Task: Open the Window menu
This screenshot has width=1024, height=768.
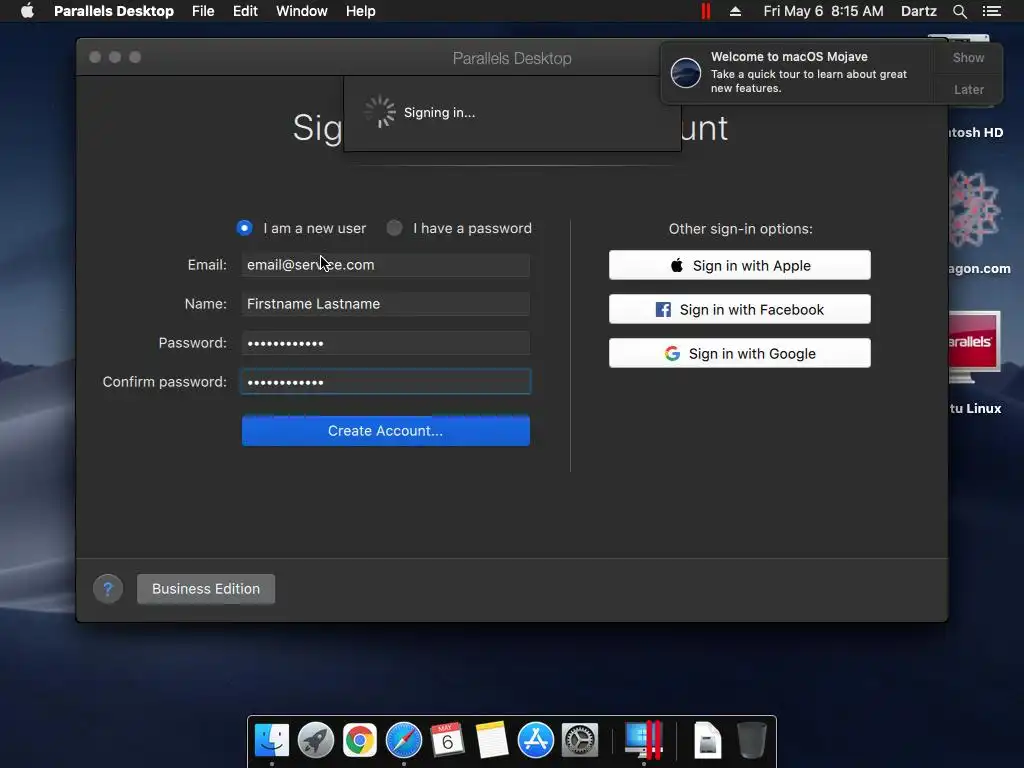Action: coord(301,11)
